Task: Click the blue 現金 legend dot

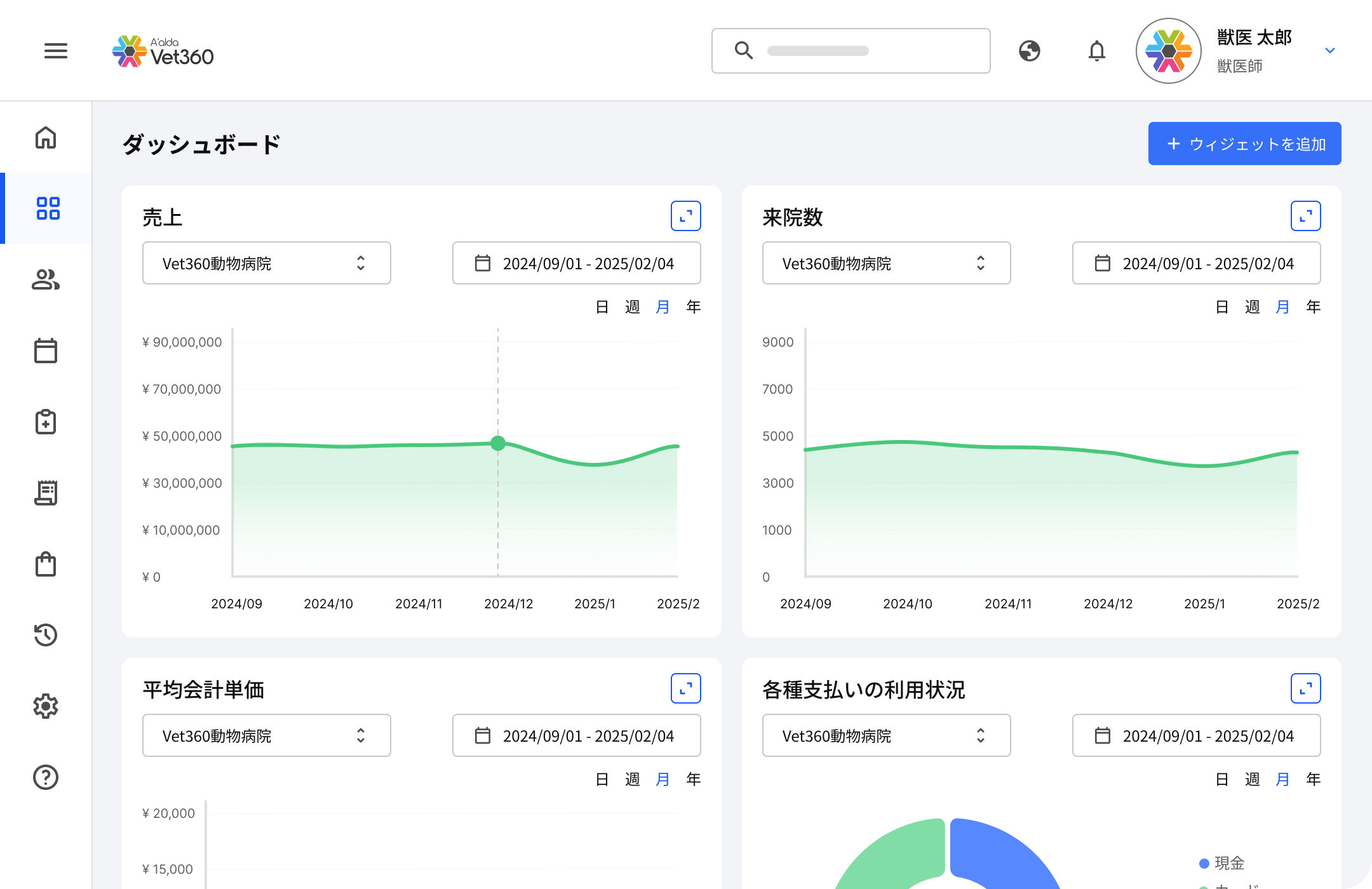Action: [1204, 864]
